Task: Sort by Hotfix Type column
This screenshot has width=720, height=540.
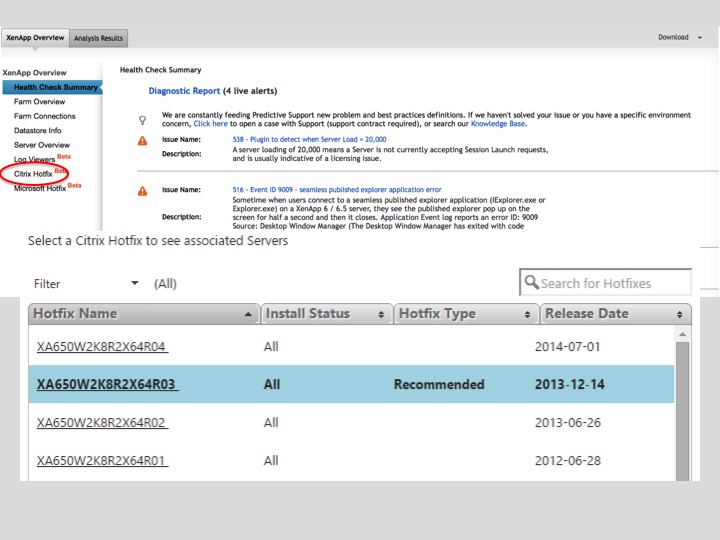Action: 466,314
